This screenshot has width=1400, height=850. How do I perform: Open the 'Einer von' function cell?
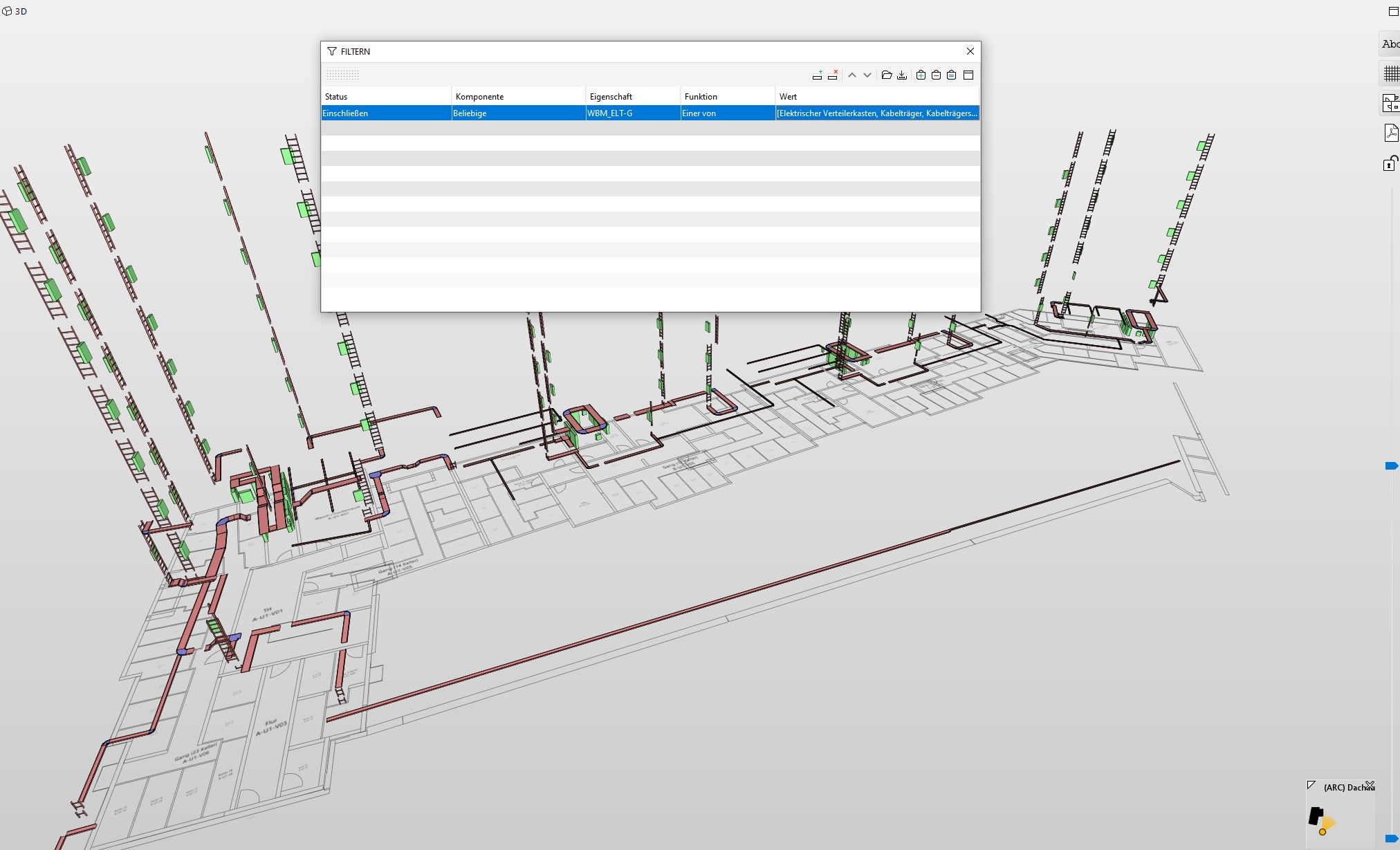click(x=728, y=113)
